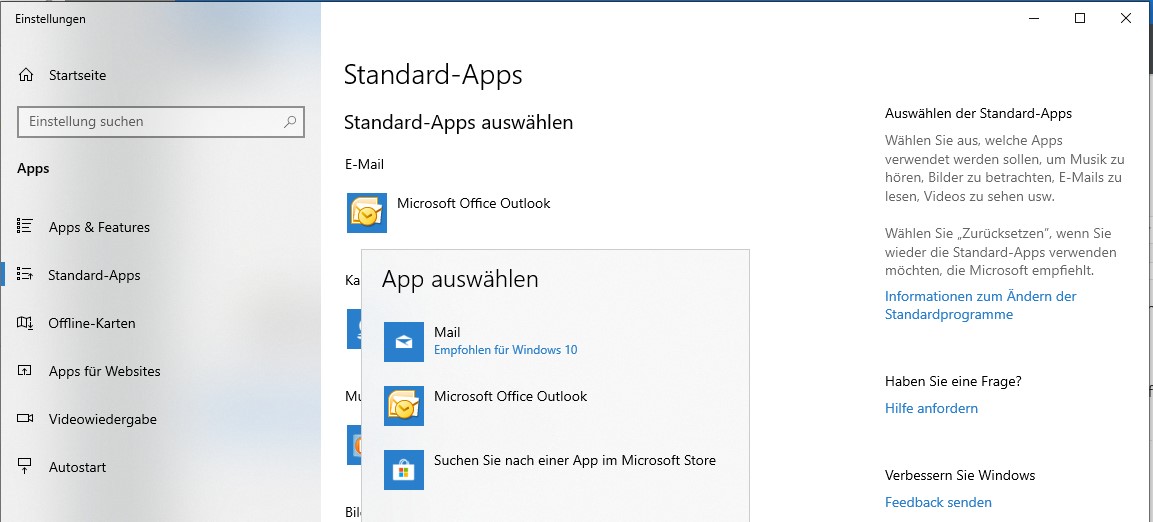This screenshot has width=1153, height=522.
Task: Click the Feedback senden link
Action: (938, 502)
